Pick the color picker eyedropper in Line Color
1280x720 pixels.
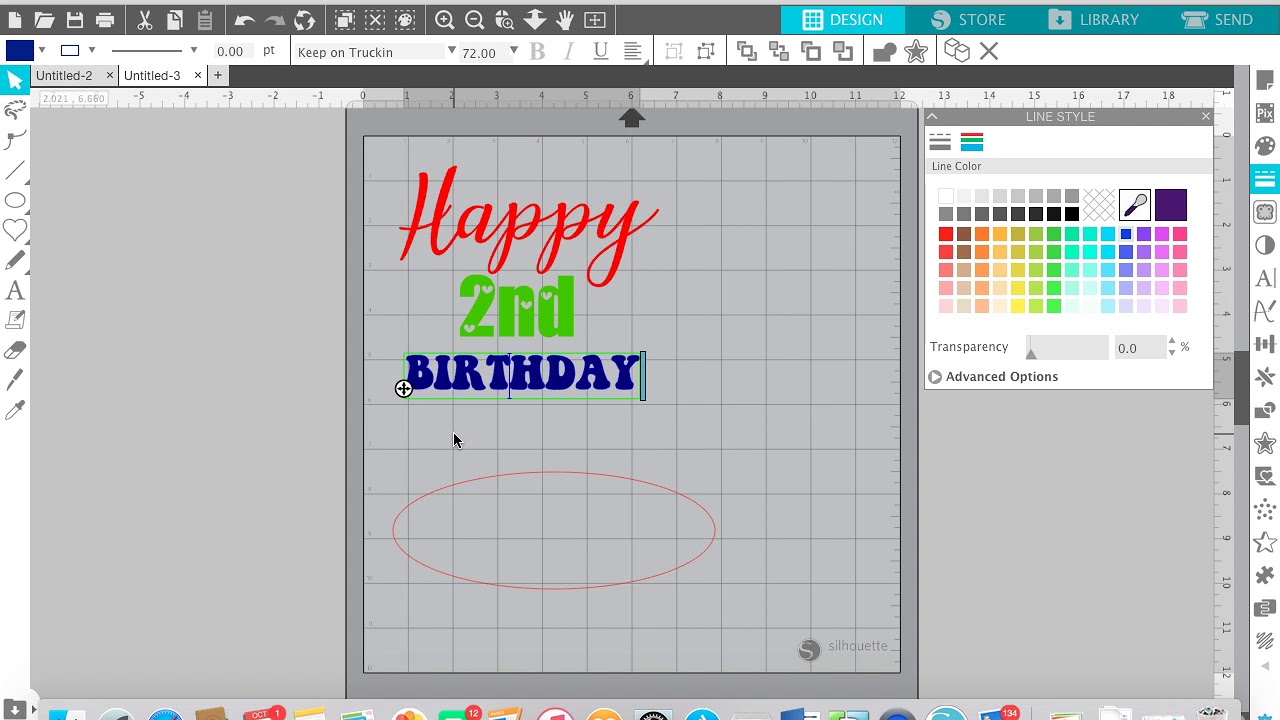tap(1135, 205)
